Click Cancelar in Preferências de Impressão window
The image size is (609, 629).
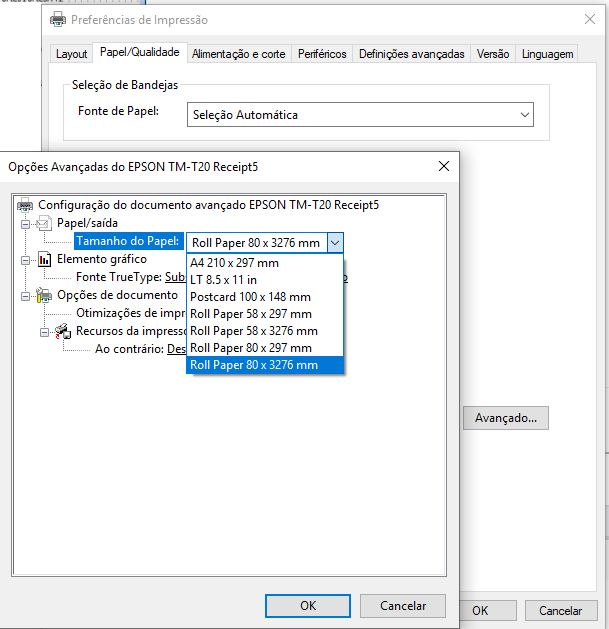coord(561,611)
